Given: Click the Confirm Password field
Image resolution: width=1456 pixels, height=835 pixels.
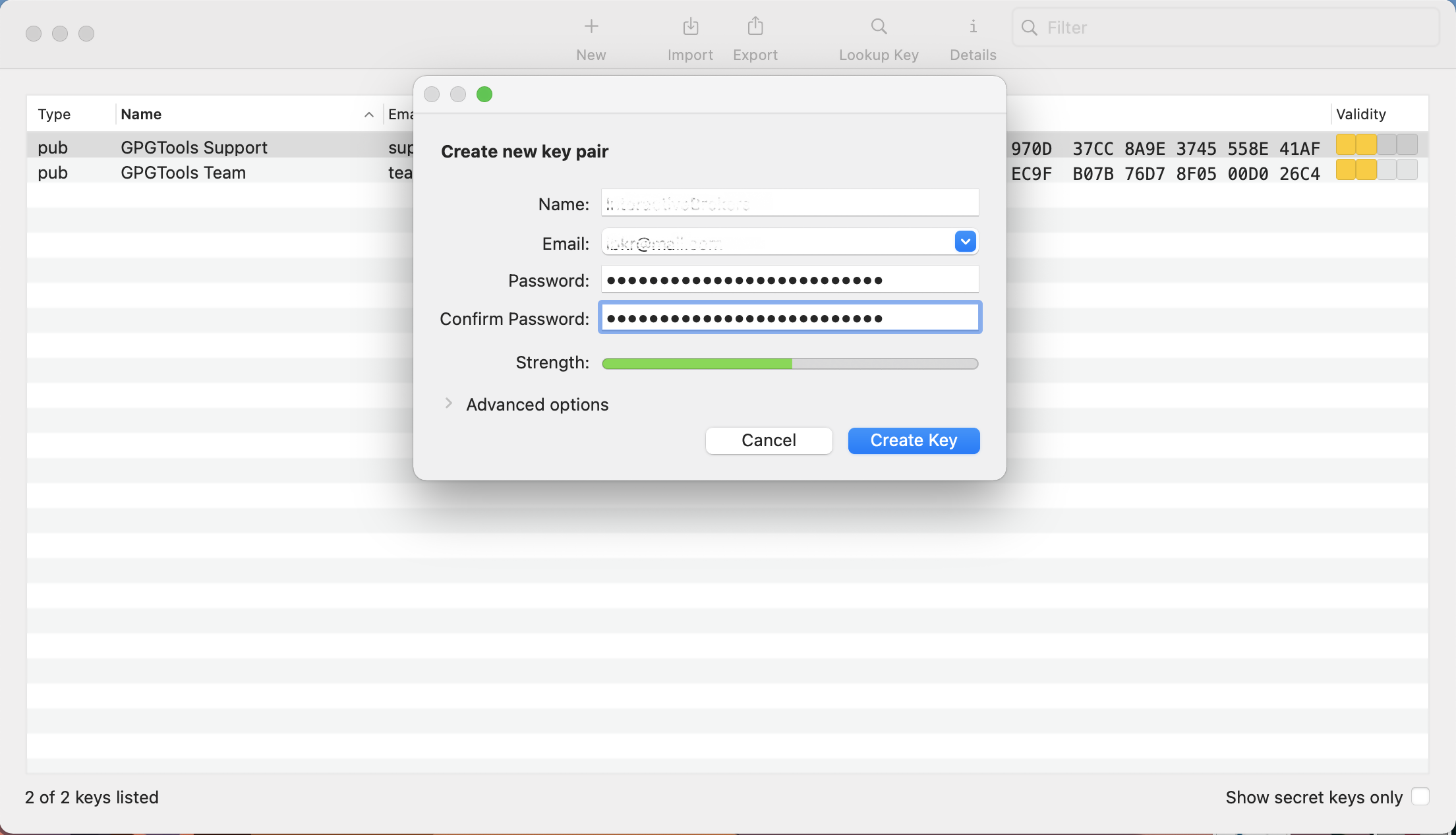Looking at the screenshot, I should click(790, 318).
